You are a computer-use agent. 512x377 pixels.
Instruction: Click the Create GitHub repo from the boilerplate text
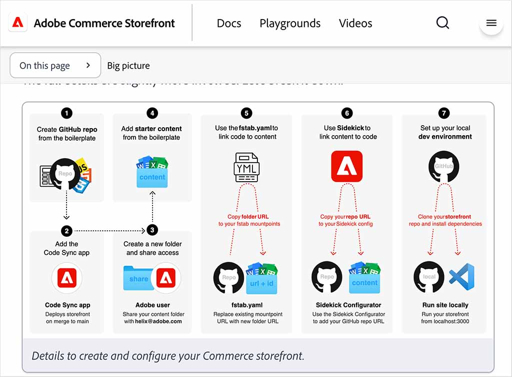pos(67,134)
